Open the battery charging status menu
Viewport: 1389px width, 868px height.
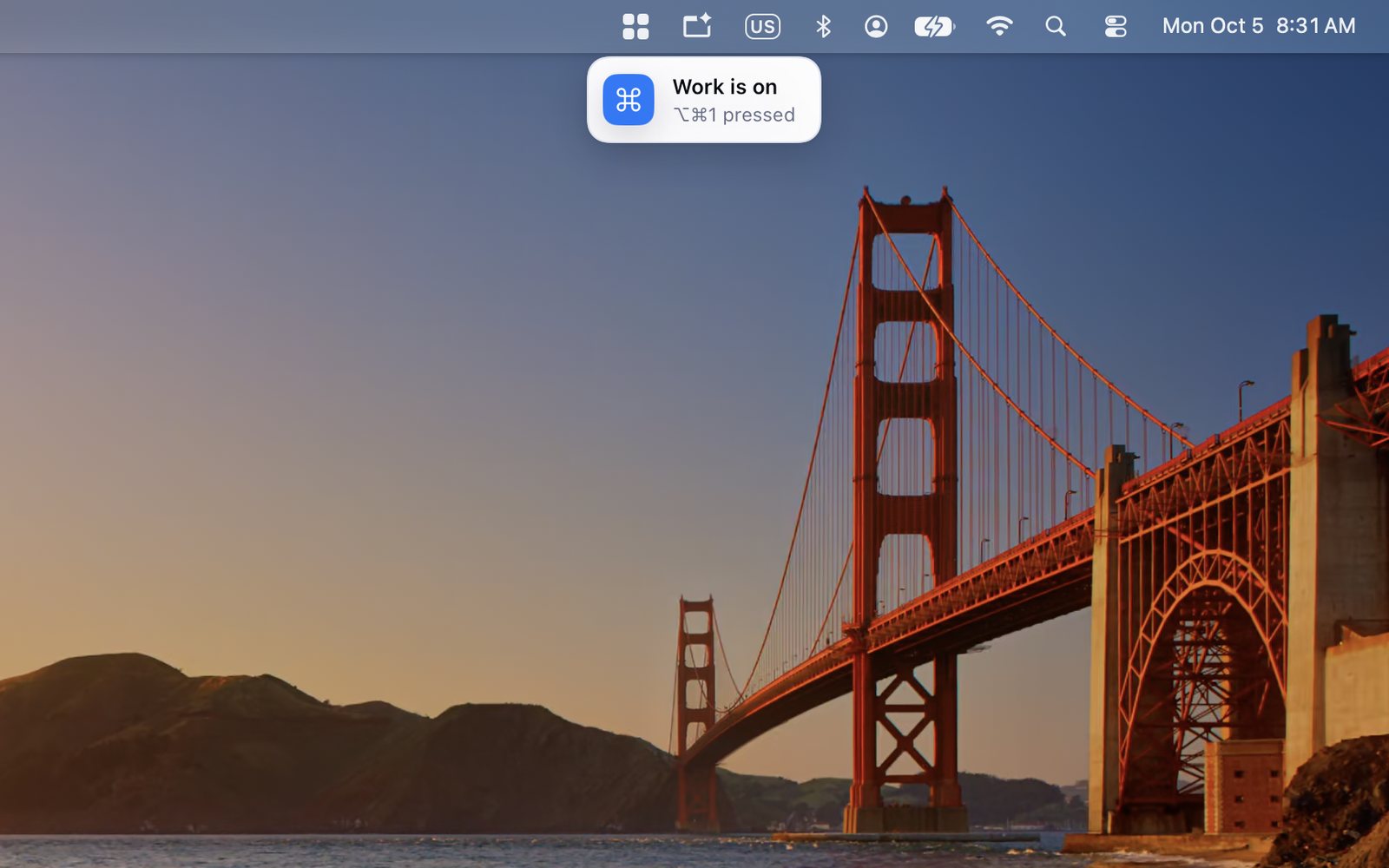click(x=934, y=26)
